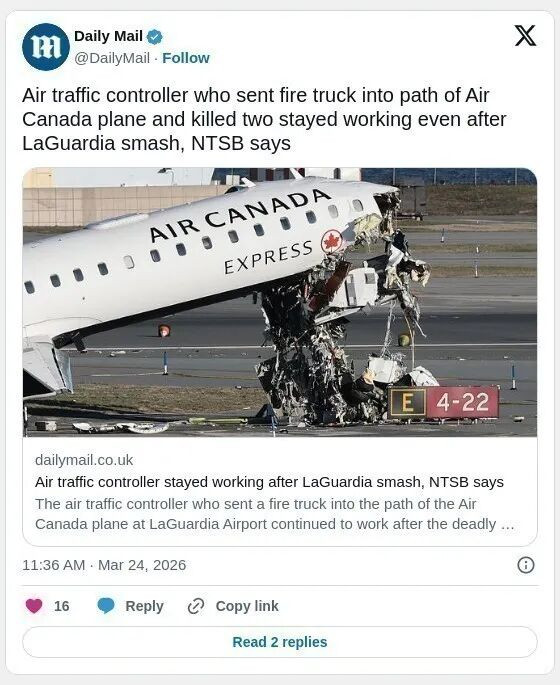This screenshot has height=685, width=560.
Task: Open dailymail.co.uk domain link
Action: point(84,460)
